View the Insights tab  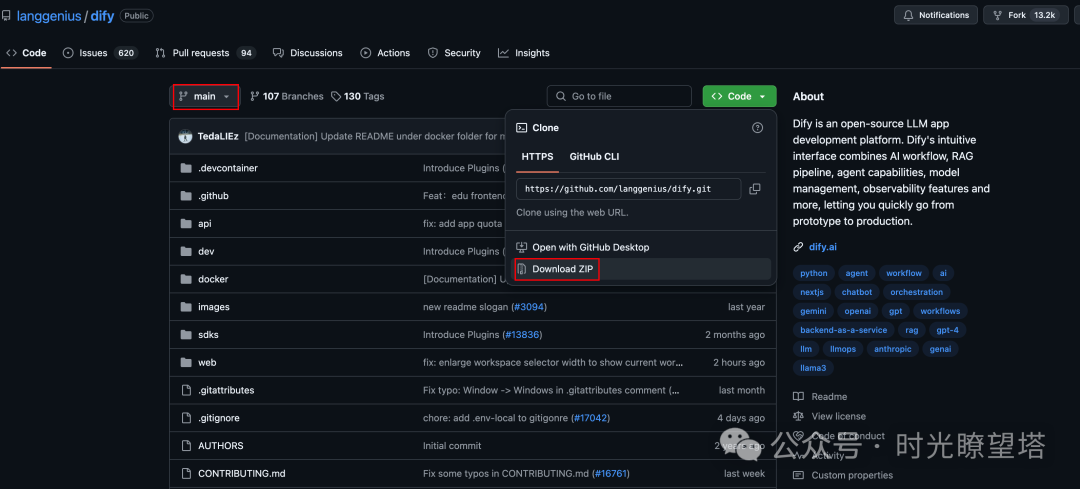524,53
